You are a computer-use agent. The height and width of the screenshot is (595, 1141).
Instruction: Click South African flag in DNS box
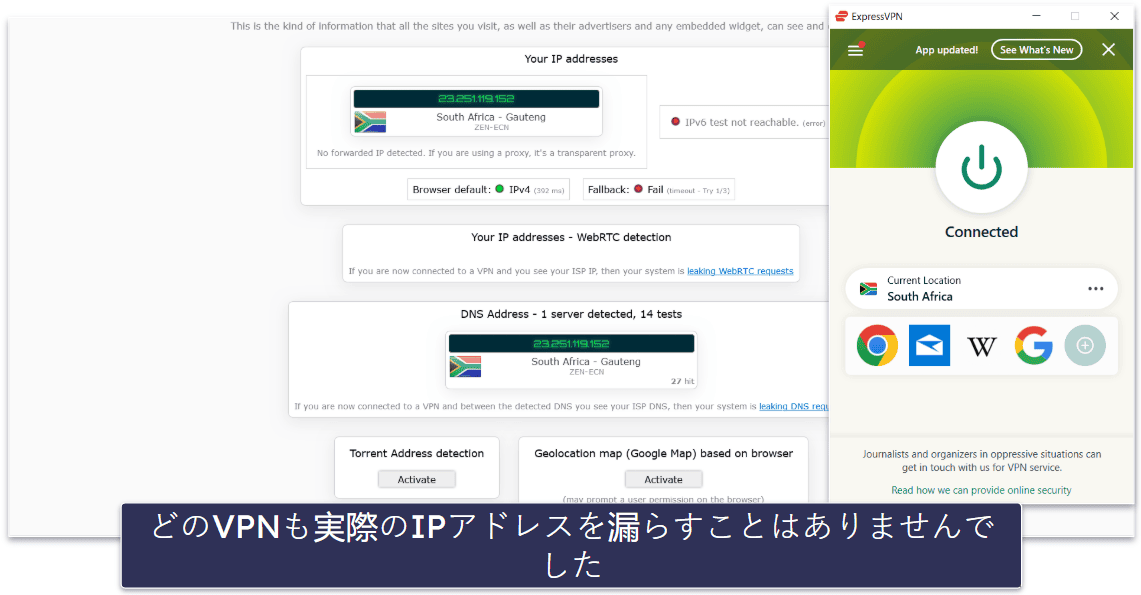(x=465, y=366)
